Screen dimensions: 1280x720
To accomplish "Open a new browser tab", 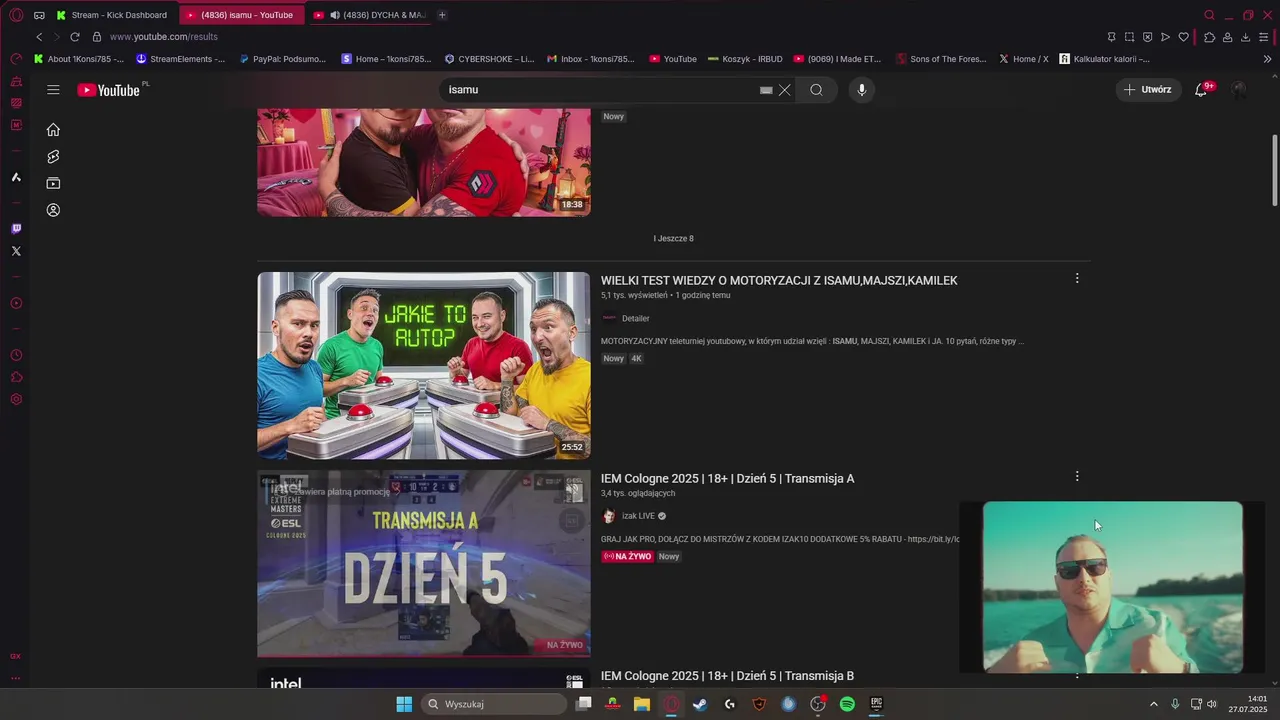I will (x=442, y=15).
